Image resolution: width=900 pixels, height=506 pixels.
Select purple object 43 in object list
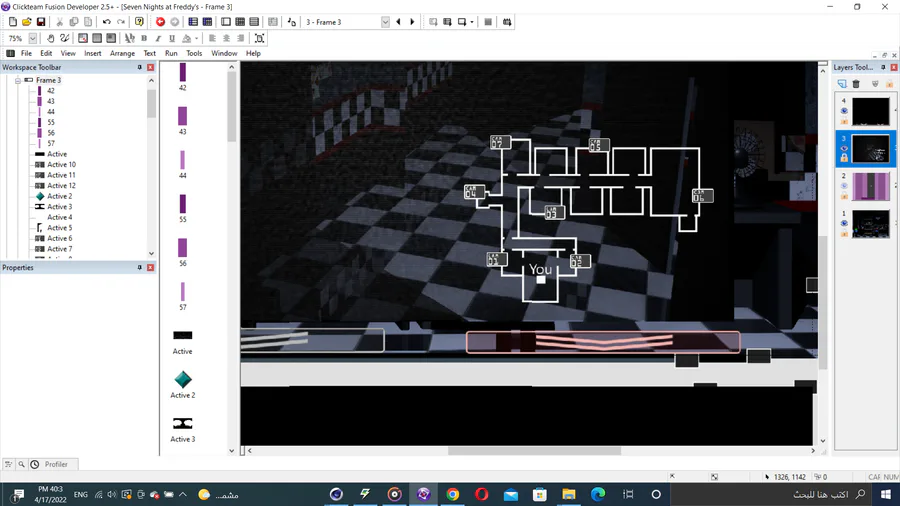pyautogui.click(x=183, y=116)
